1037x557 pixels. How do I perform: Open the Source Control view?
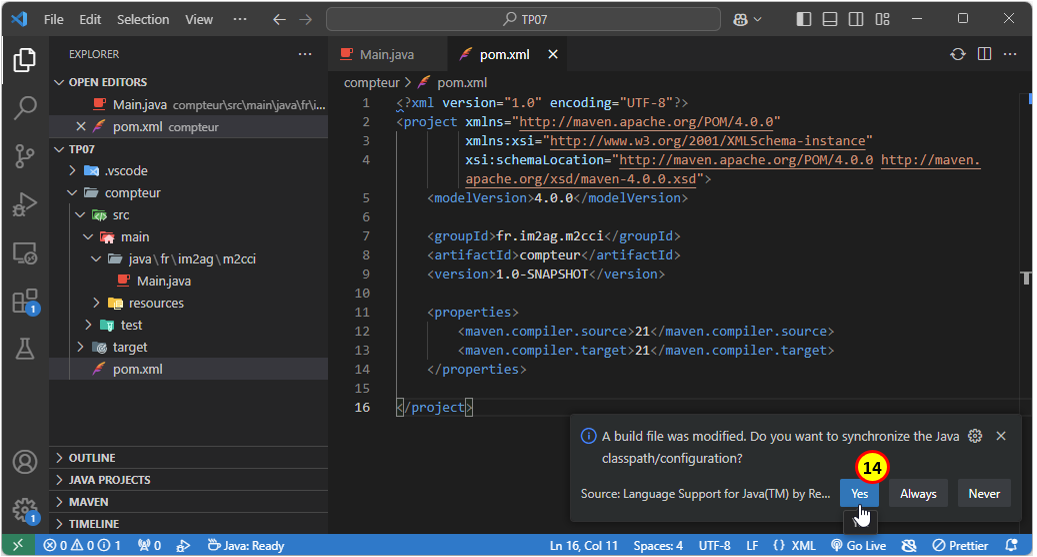tap(25, 156)
